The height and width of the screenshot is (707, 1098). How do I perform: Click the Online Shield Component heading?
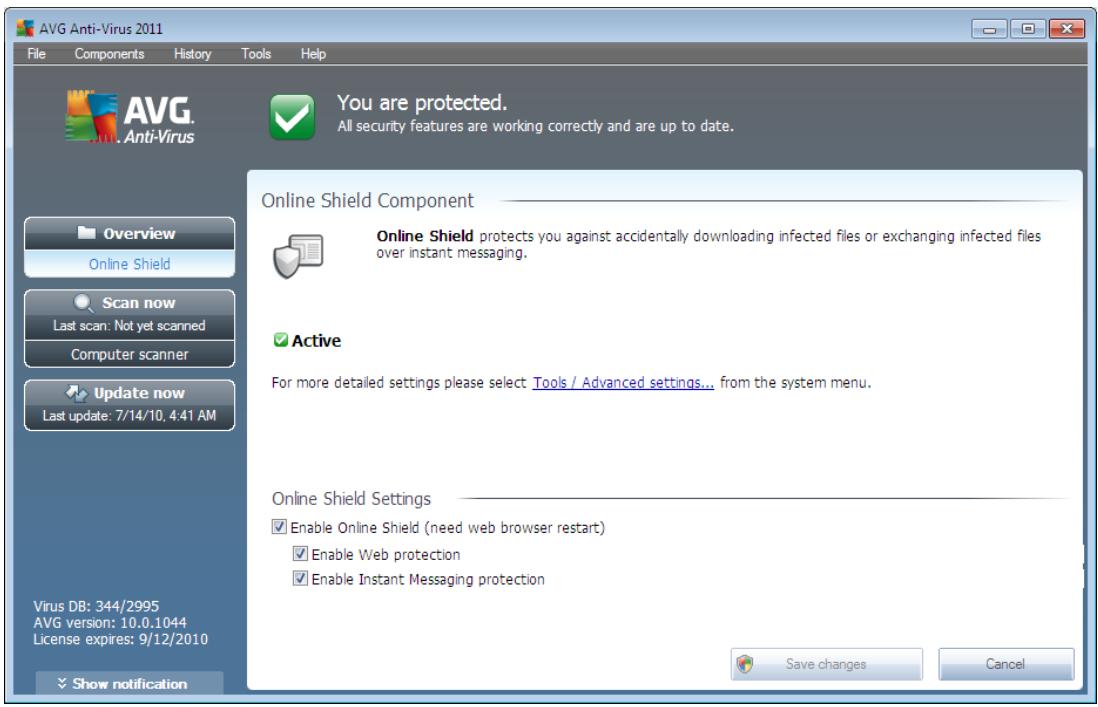pos(368,201)
